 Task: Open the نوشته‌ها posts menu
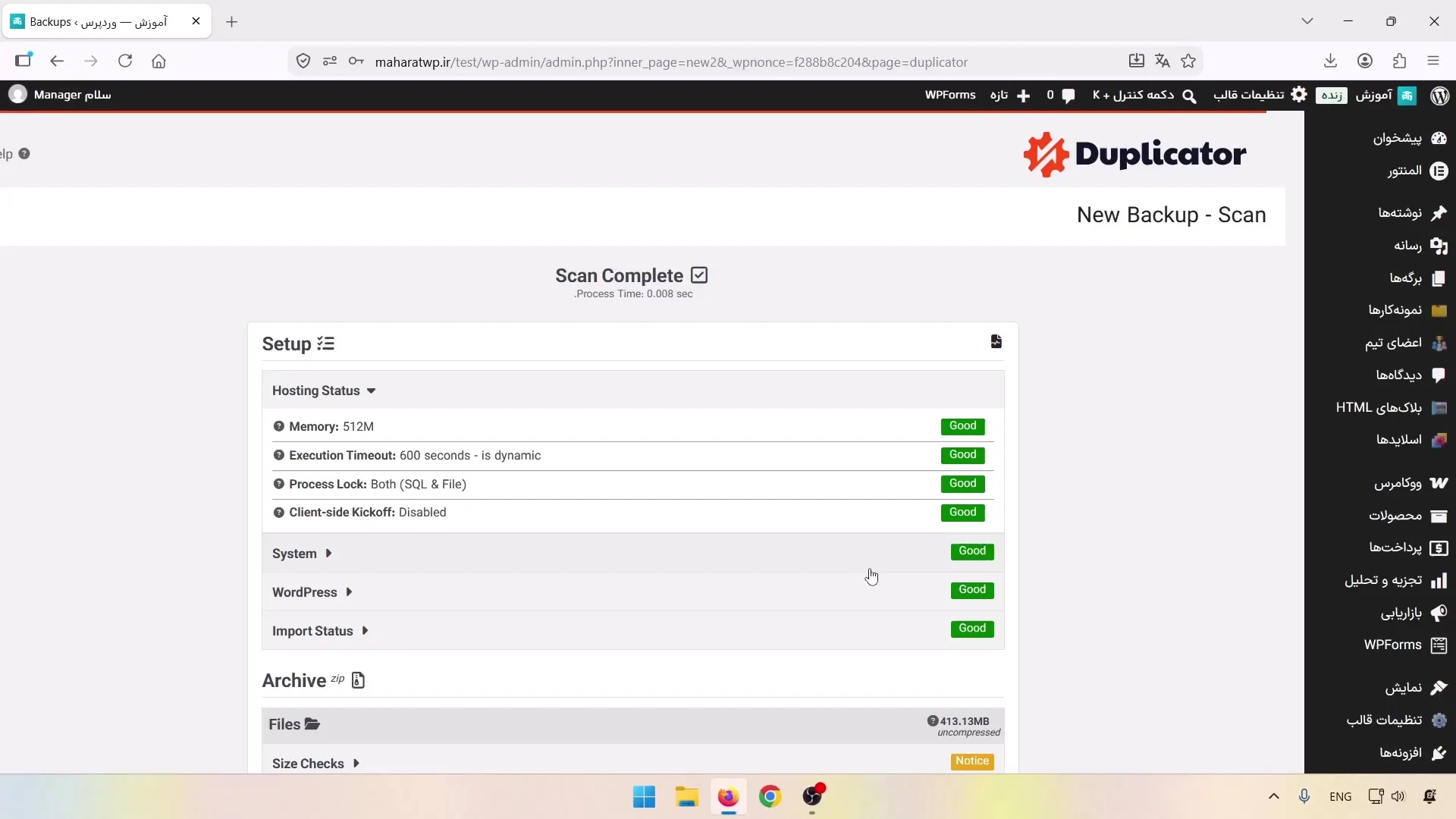pos(1380,213)
